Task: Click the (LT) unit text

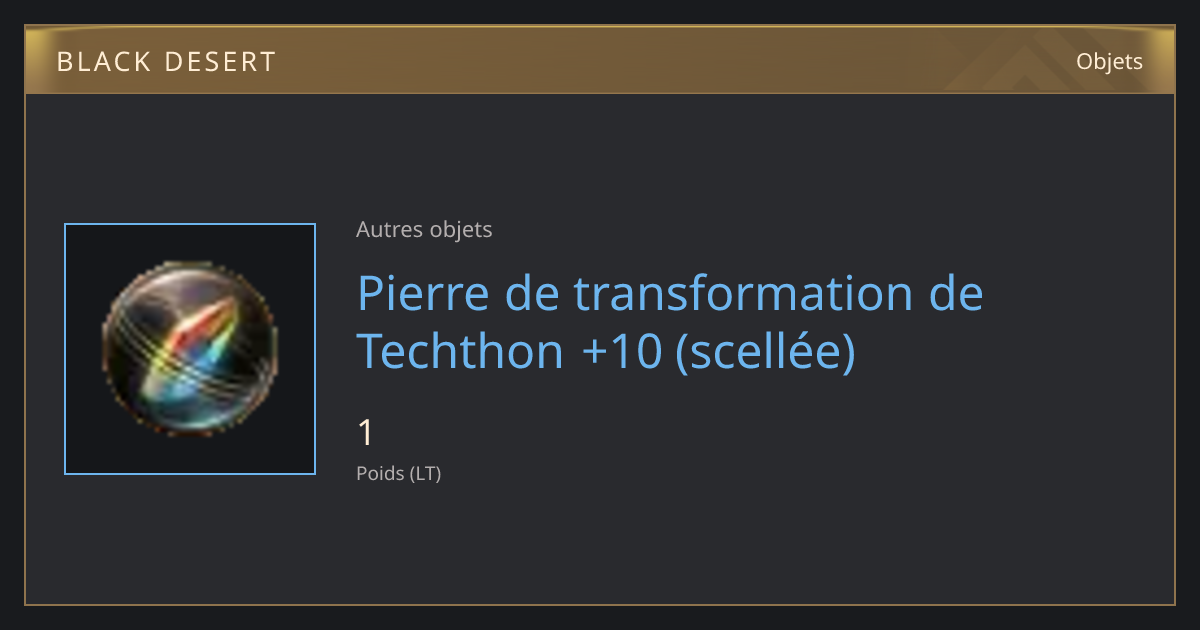Action: click(425, 473)
